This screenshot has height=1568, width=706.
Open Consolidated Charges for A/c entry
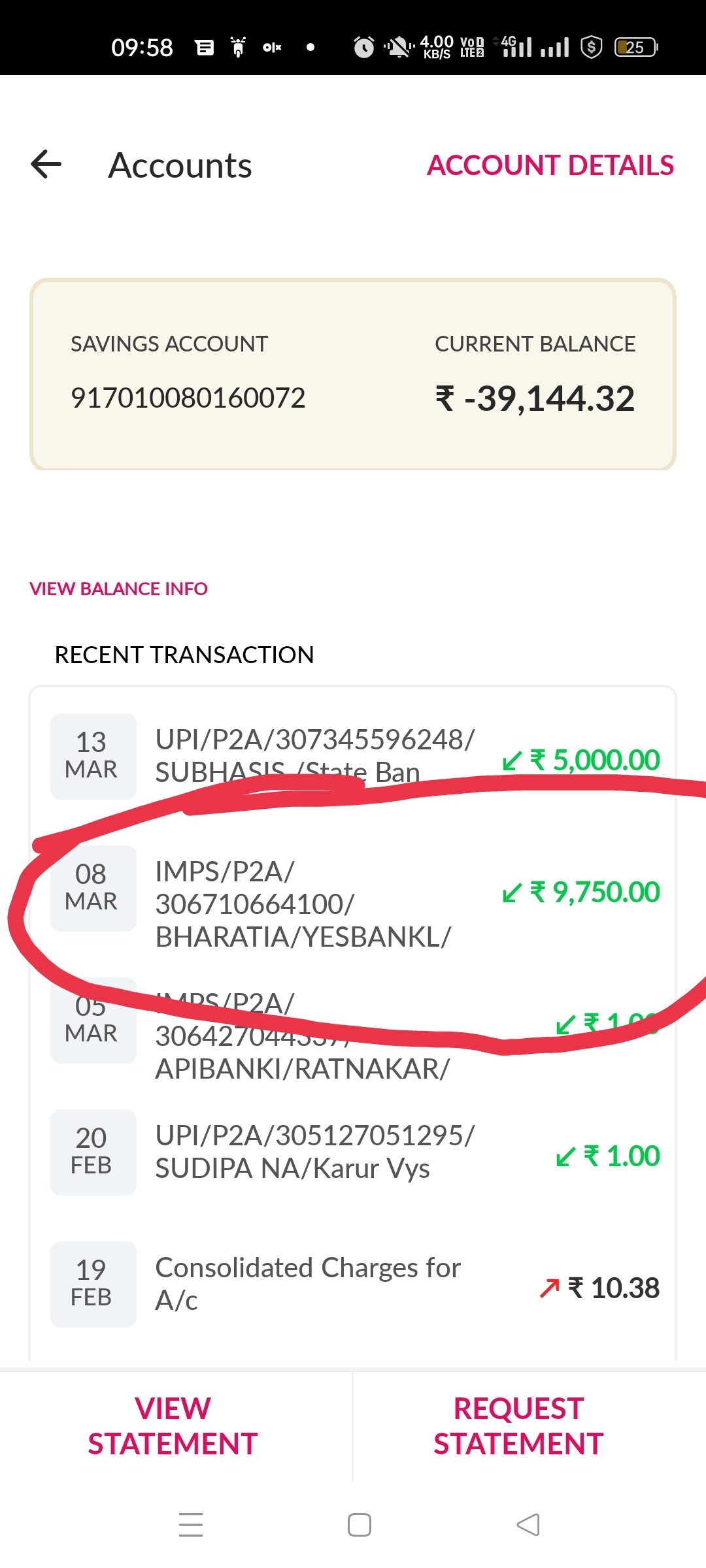coord(353,1284)
